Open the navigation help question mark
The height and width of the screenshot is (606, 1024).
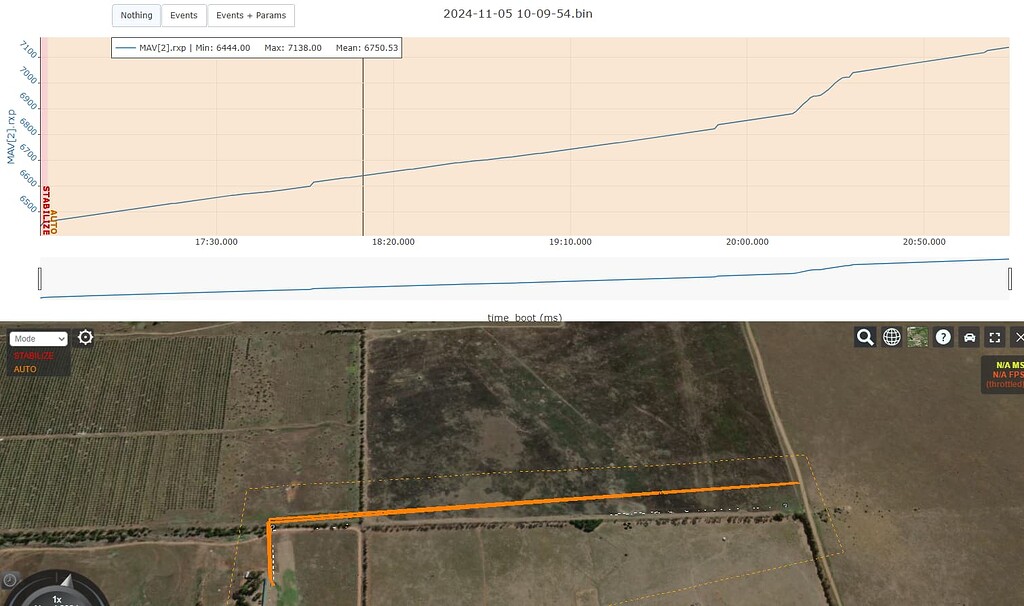pos(943,337)
